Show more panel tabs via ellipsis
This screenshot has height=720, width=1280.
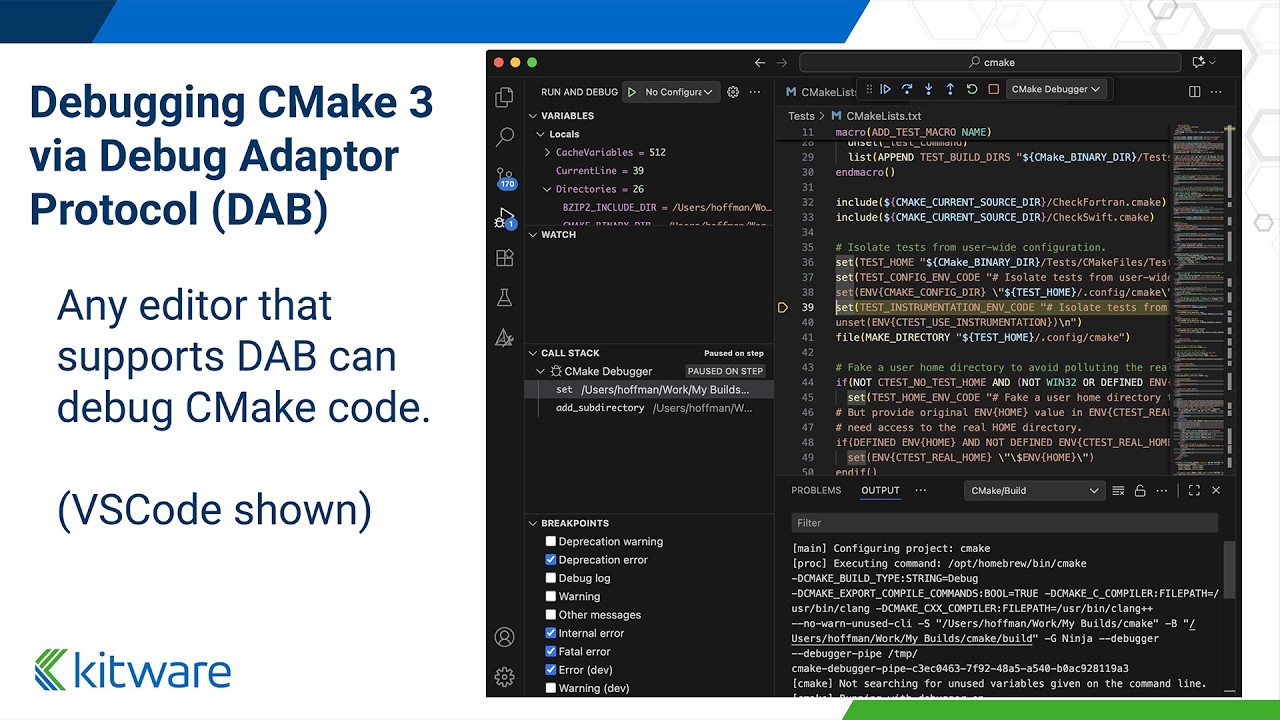pos(921,491)
